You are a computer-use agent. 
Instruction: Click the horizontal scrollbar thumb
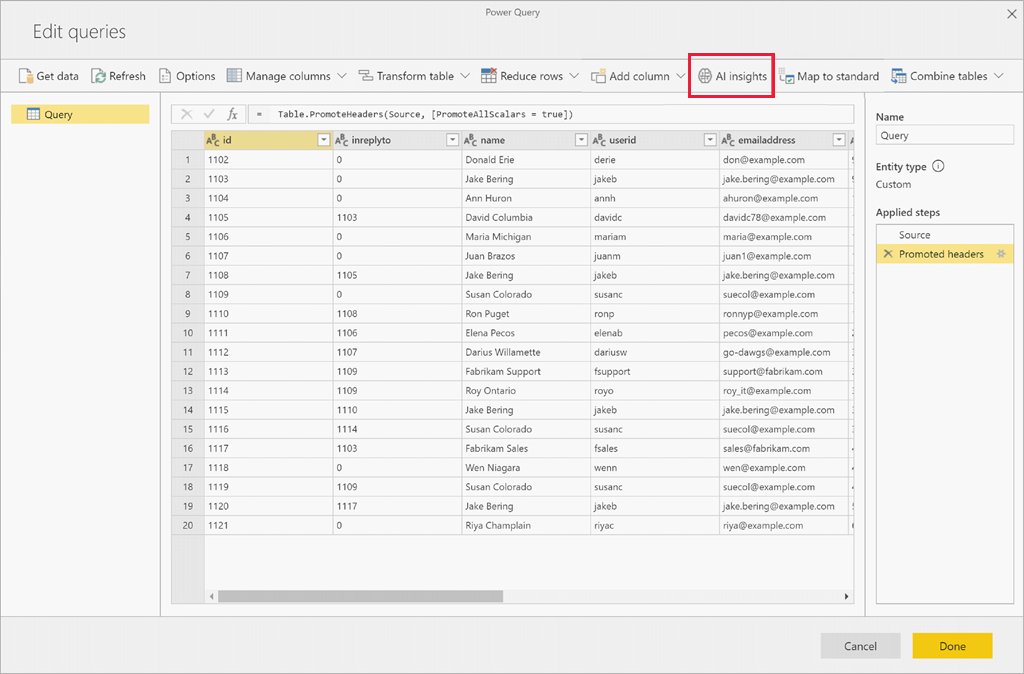[x=360, y=596]
